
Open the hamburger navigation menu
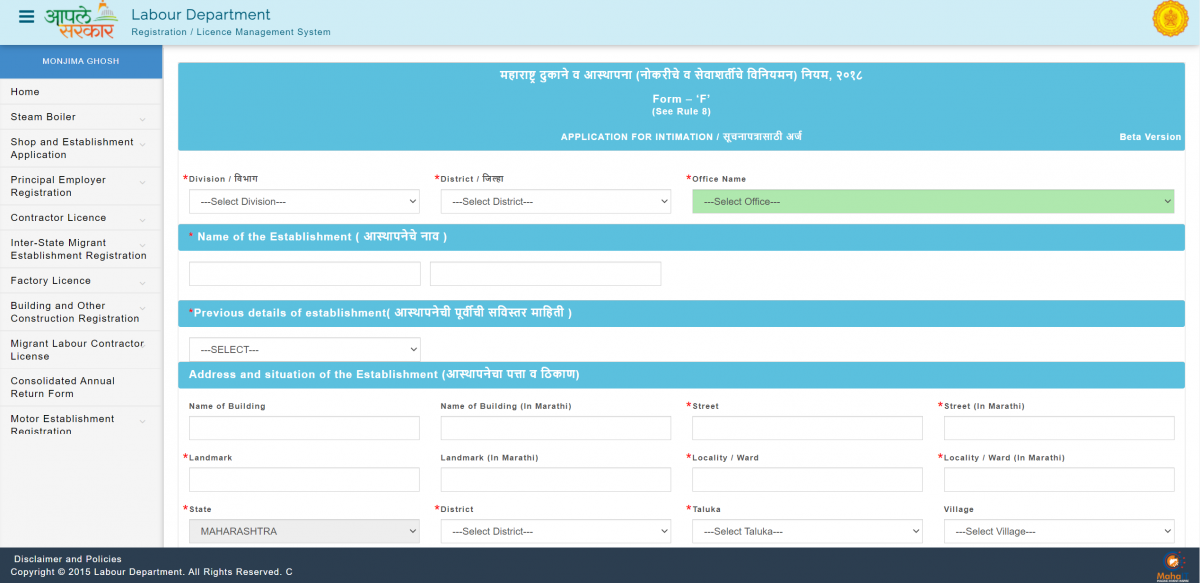tap(27, 17)
